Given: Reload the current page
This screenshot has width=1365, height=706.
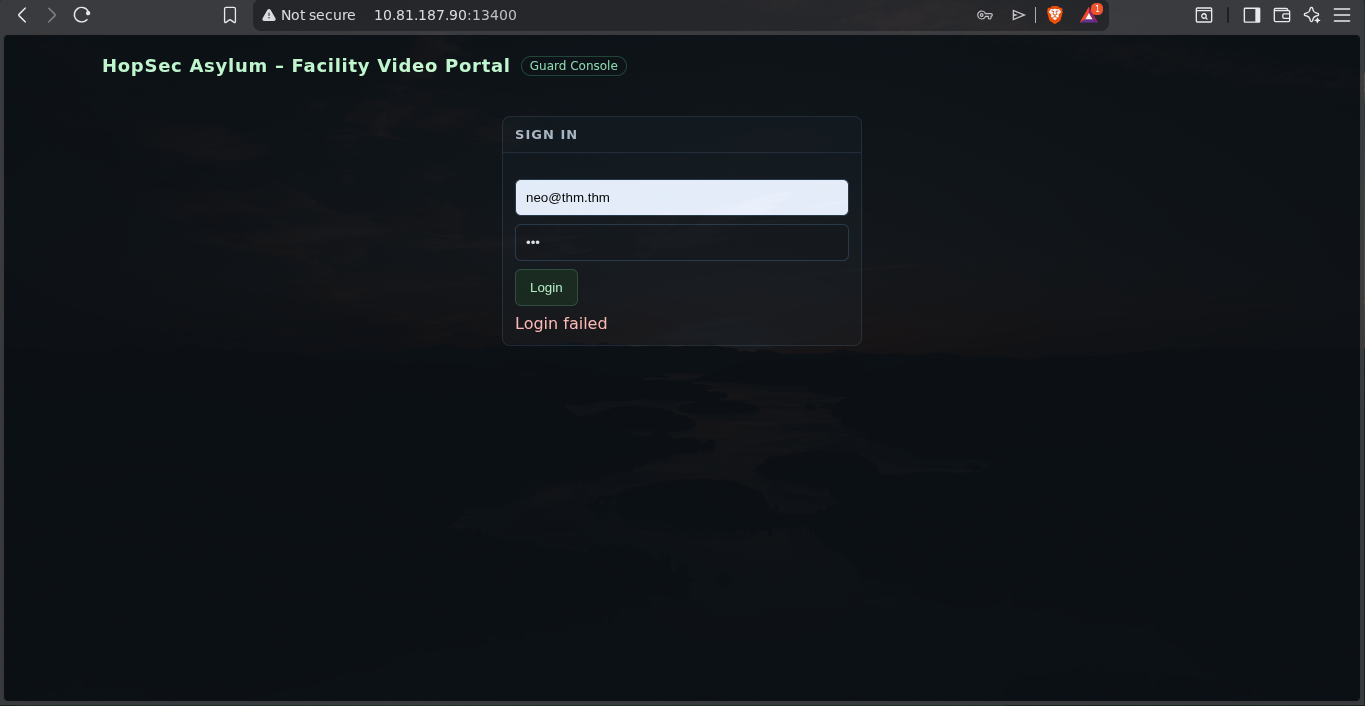Looking at the screenshot, I should coord(82,15).
